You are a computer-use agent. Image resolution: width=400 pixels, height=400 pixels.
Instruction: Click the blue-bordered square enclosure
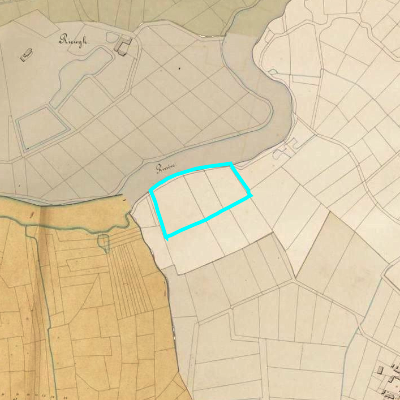click(43, 128)
